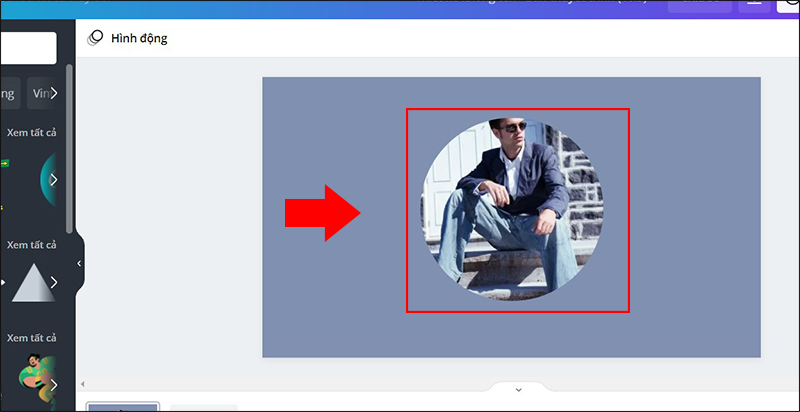Image resolution: width=800 pixels, height=412 pixels.
Task: Show more elements next to person illustration
Action: point(54,383)
